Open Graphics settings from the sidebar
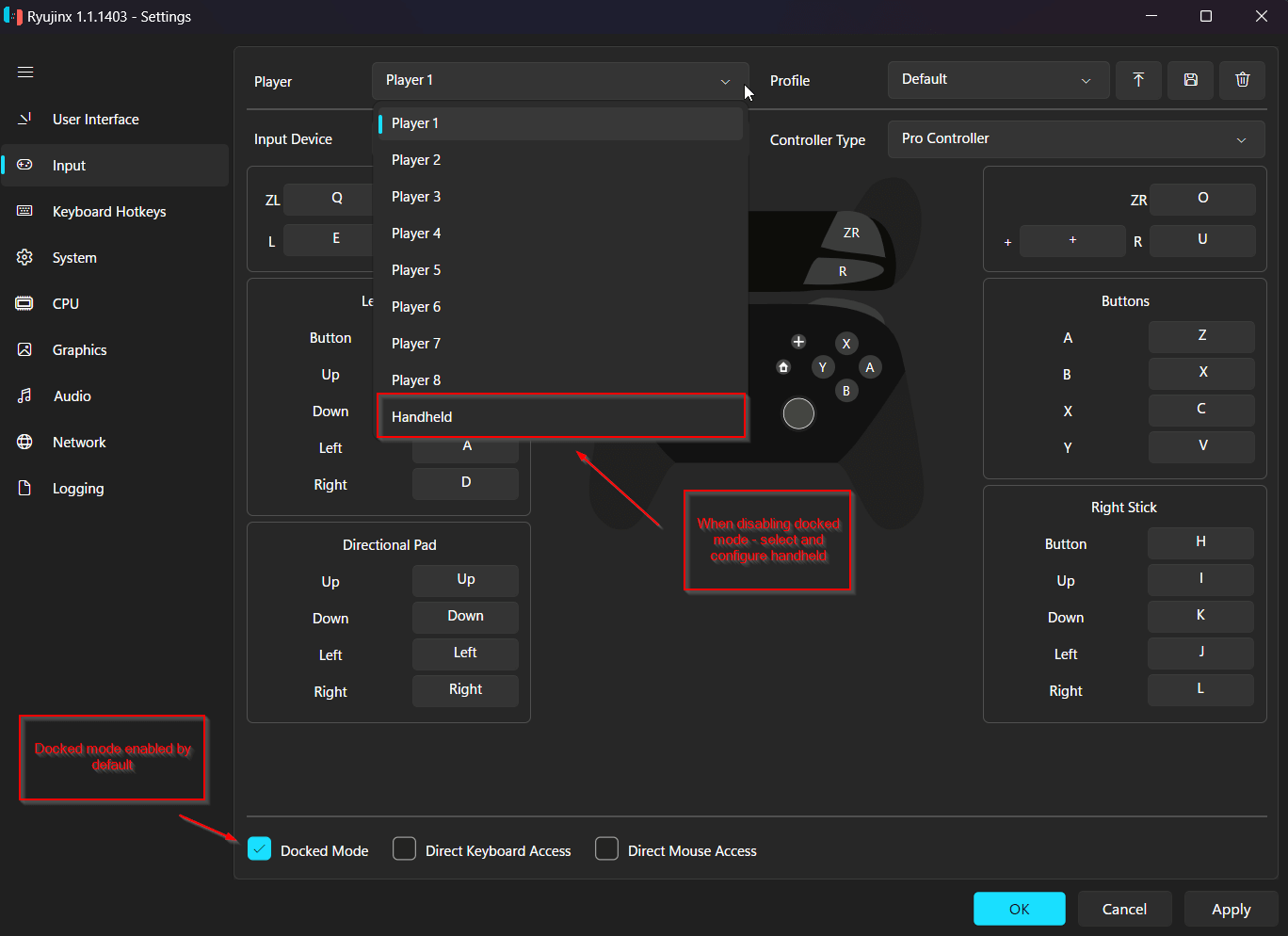 pyautogui.click(x=79, y=350)
